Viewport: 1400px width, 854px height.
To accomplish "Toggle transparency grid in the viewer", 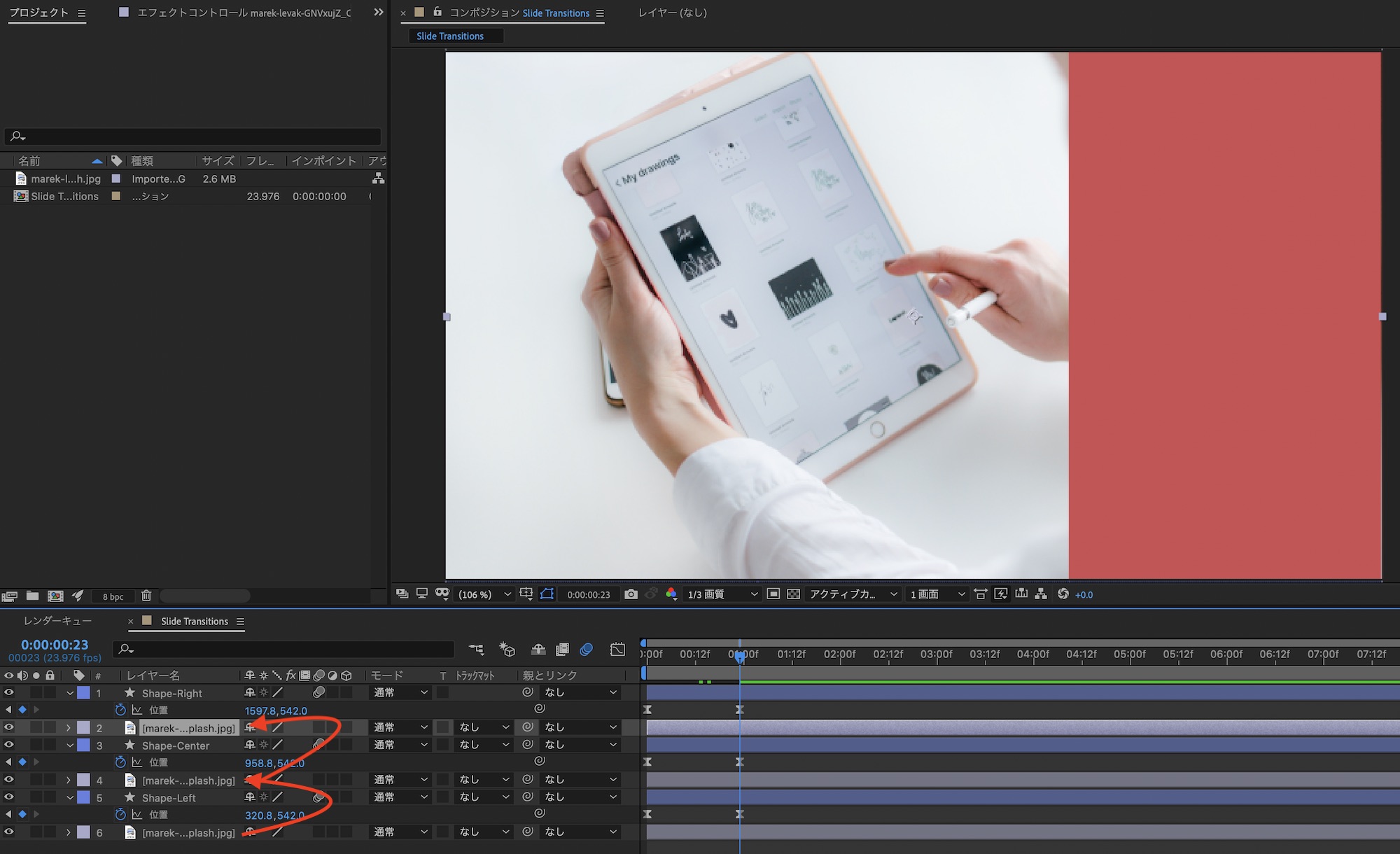I will pos(793,594).
